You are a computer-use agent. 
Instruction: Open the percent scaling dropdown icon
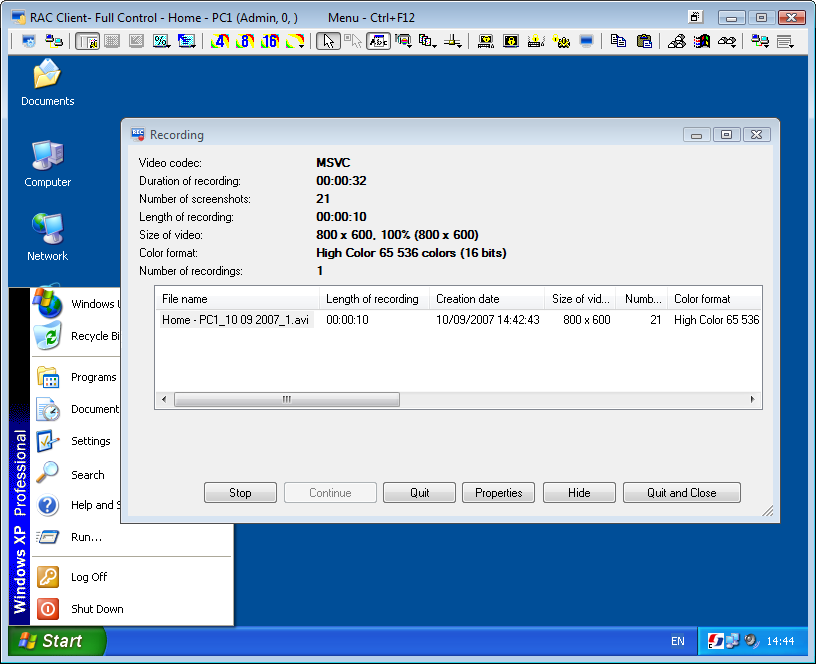tap(161, 41)
